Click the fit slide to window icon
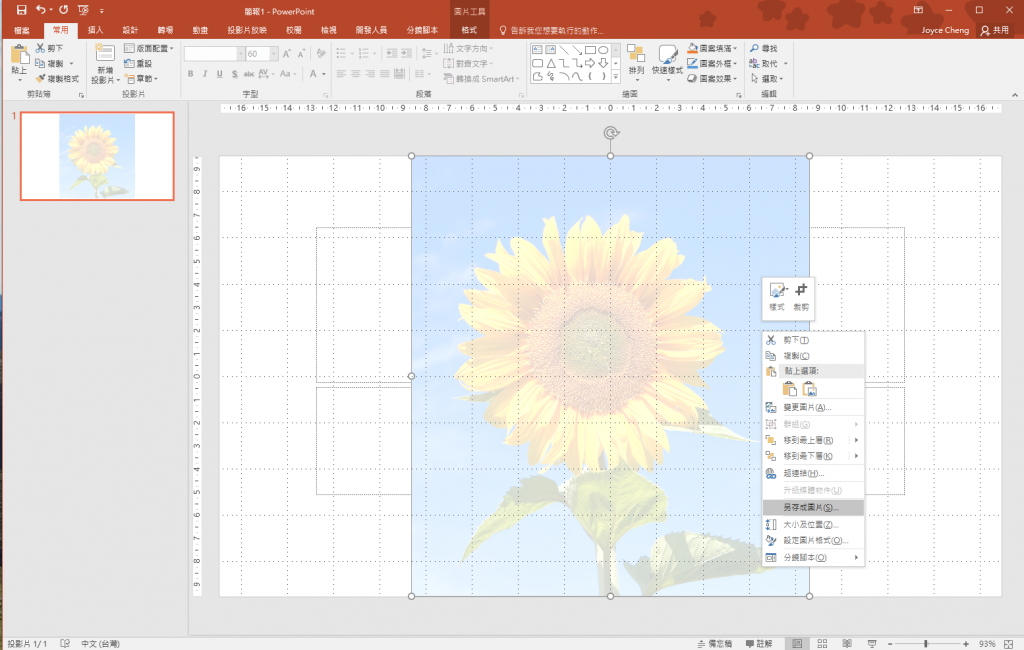Image resolution: width=1024 pixels, height=650 pixels. [1008, 643]
